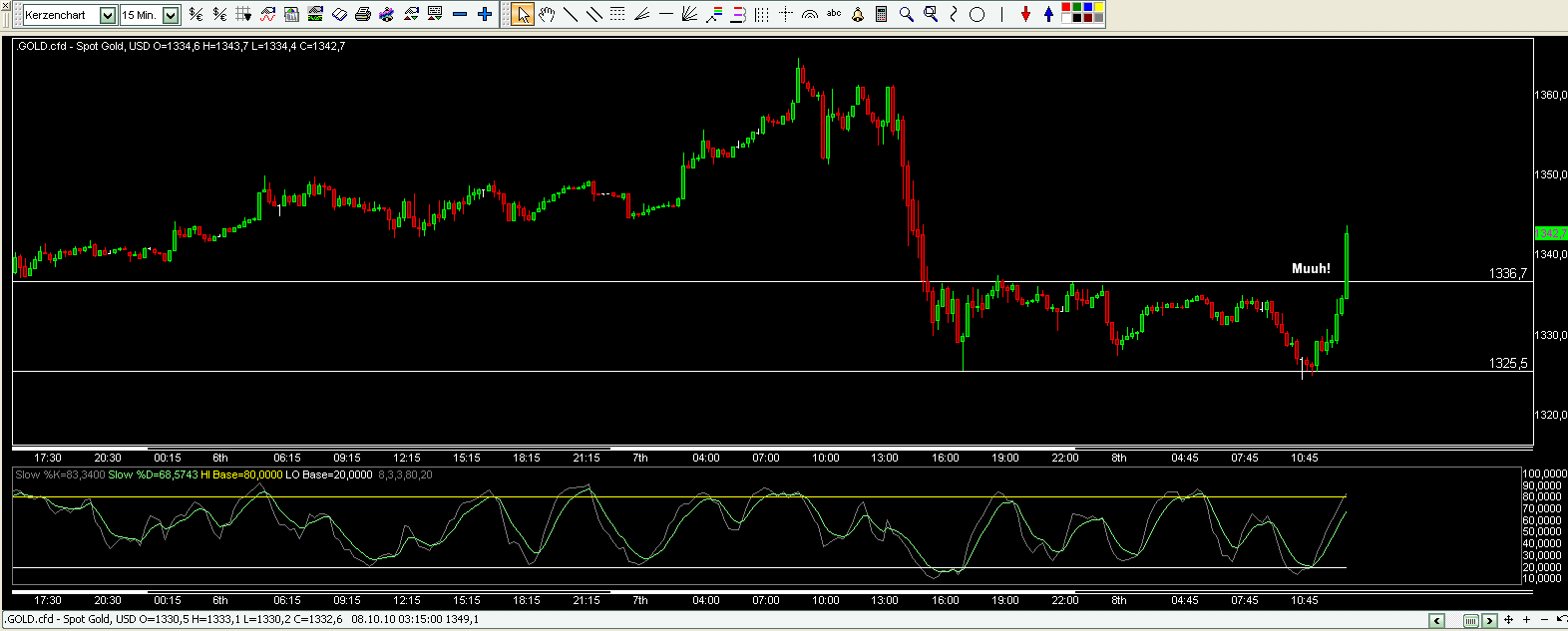This screenshot has height=631, width=1568.
Task: Select the vertical dotted time zones tool
Action: 762,14
